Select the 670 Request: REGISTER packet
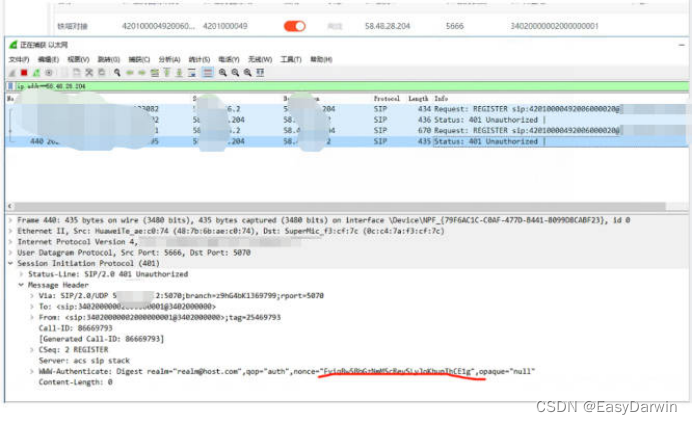This screenshot has height=424, width=692. click(x=346, y=131)
